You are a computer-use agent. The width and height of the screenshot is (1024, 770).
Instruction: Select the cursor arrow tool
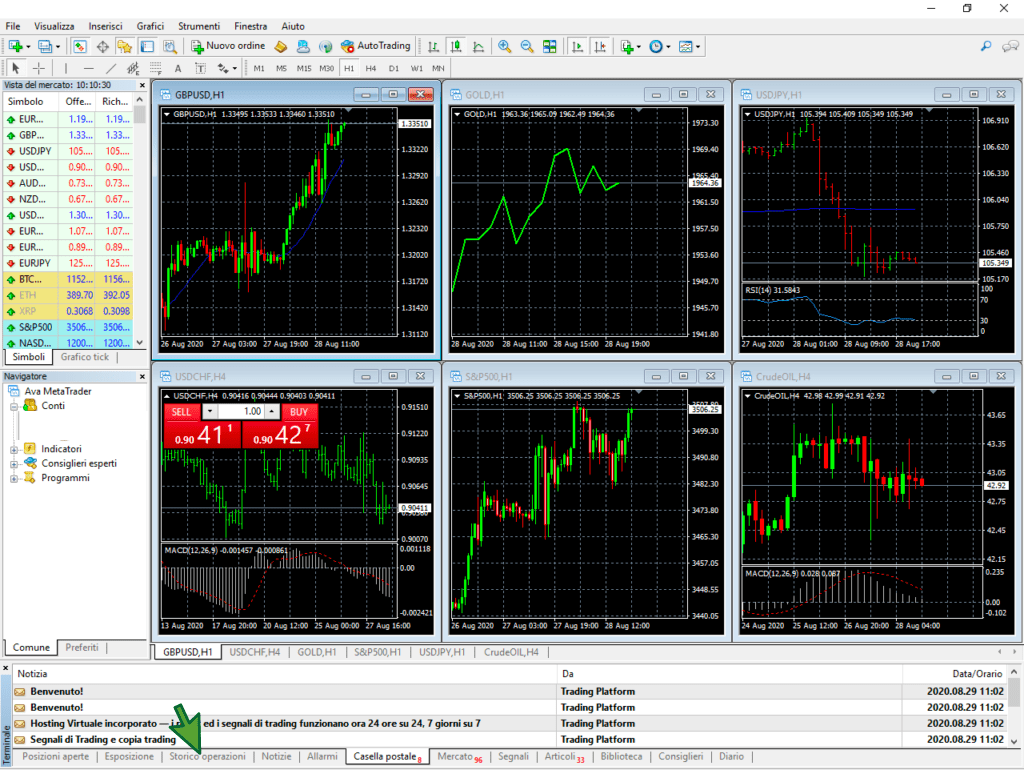(x=16, y=68)
